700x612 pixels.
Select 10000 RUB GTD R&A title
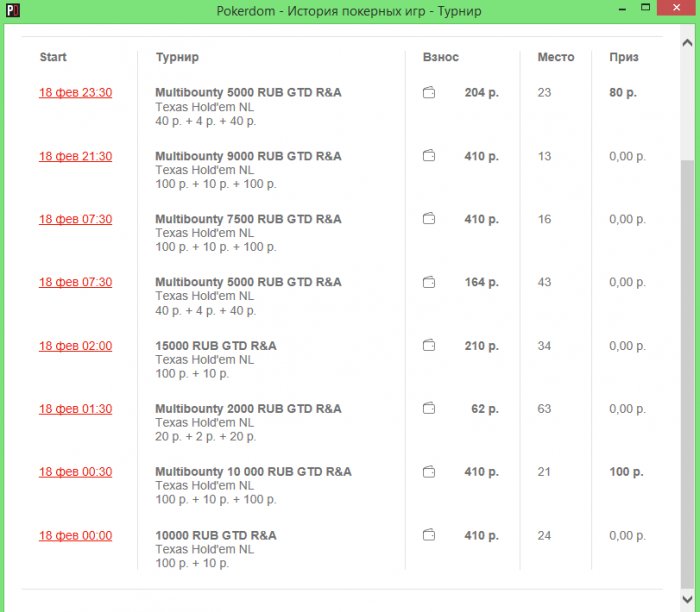tap(216, 536)
